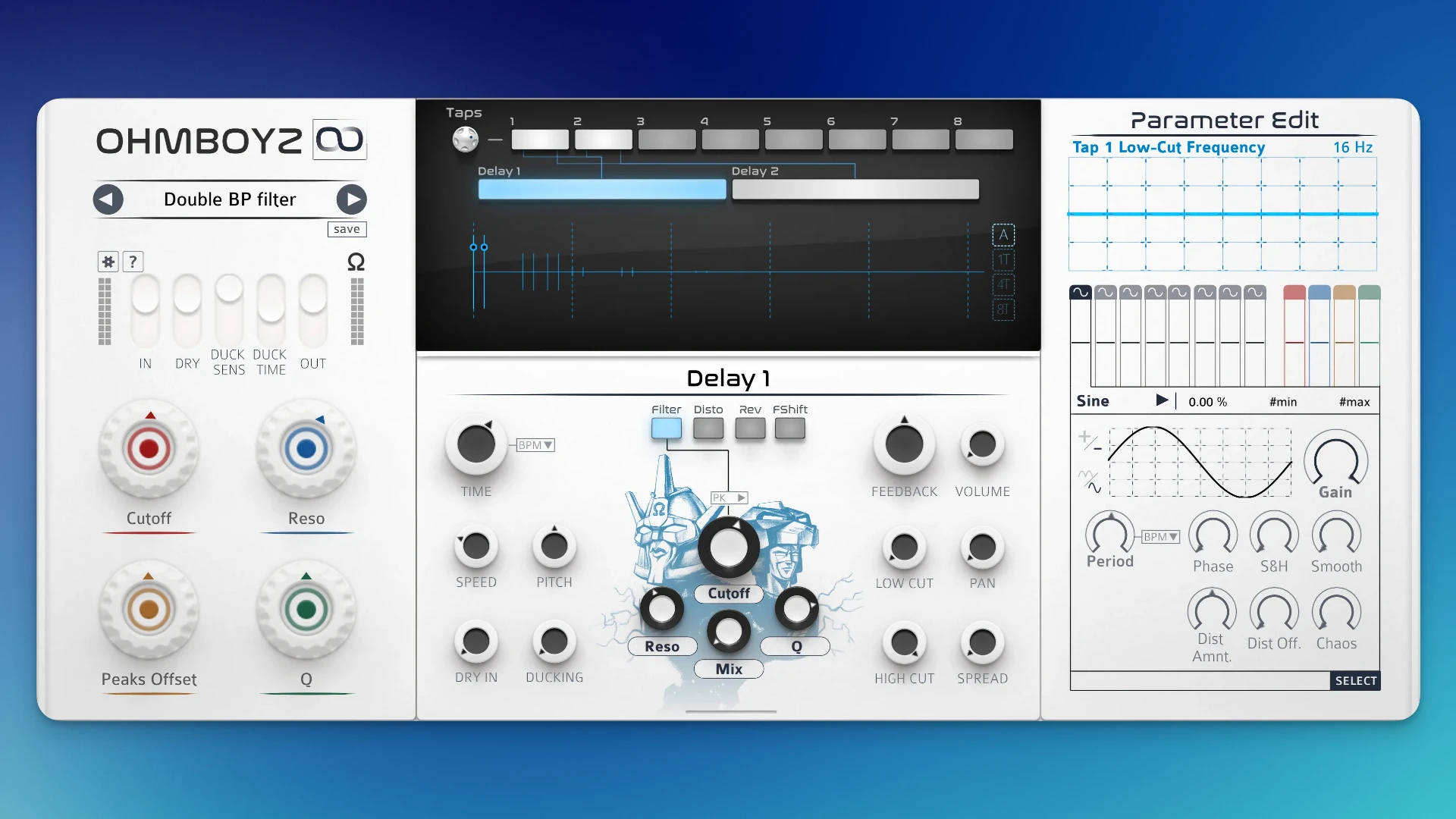The height and width of the screenshot is (819, 1456).
Task: Enable the 1T grid mode button
Action: [x=1003, y=260]
